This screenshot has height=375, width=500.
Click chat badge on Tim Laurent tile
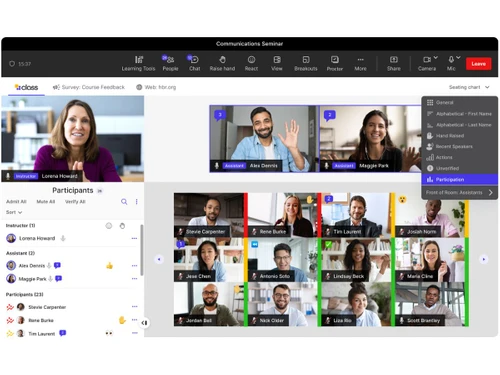click(329, 199)
